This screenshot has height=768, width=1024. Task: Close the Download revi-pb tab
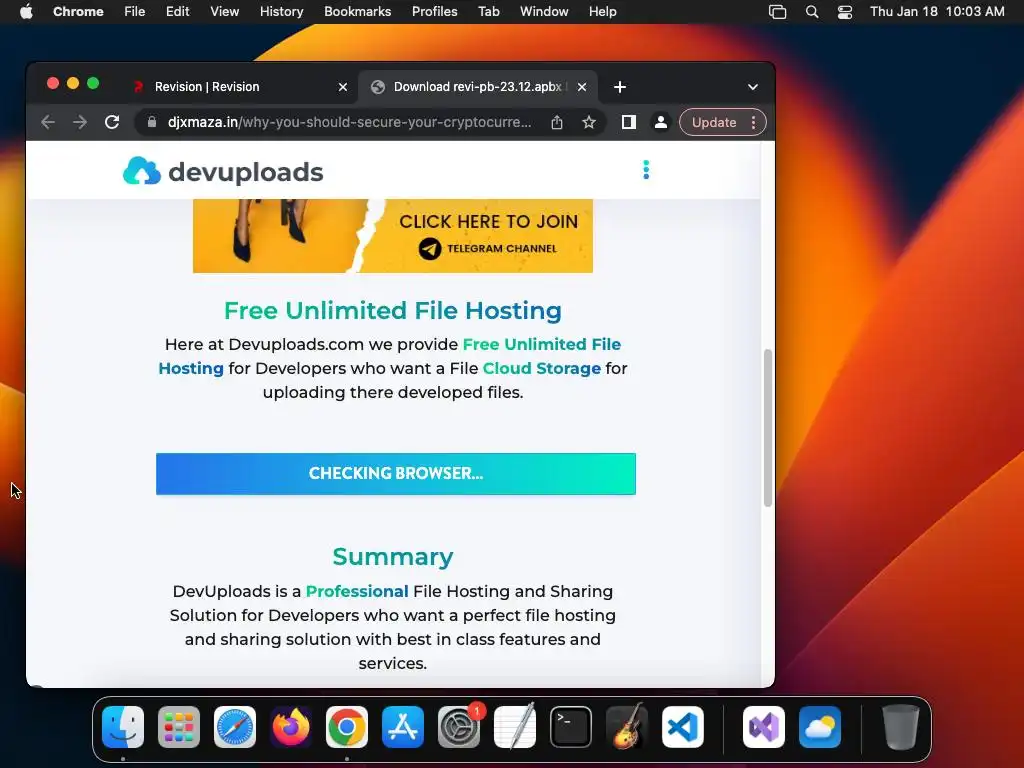click(x=582, y=87)
